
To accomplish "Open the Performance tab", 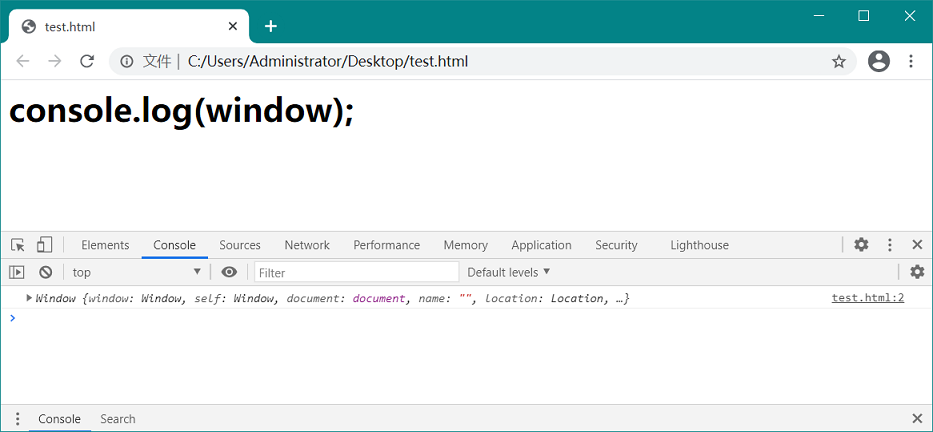I will [x=387, y=245].
